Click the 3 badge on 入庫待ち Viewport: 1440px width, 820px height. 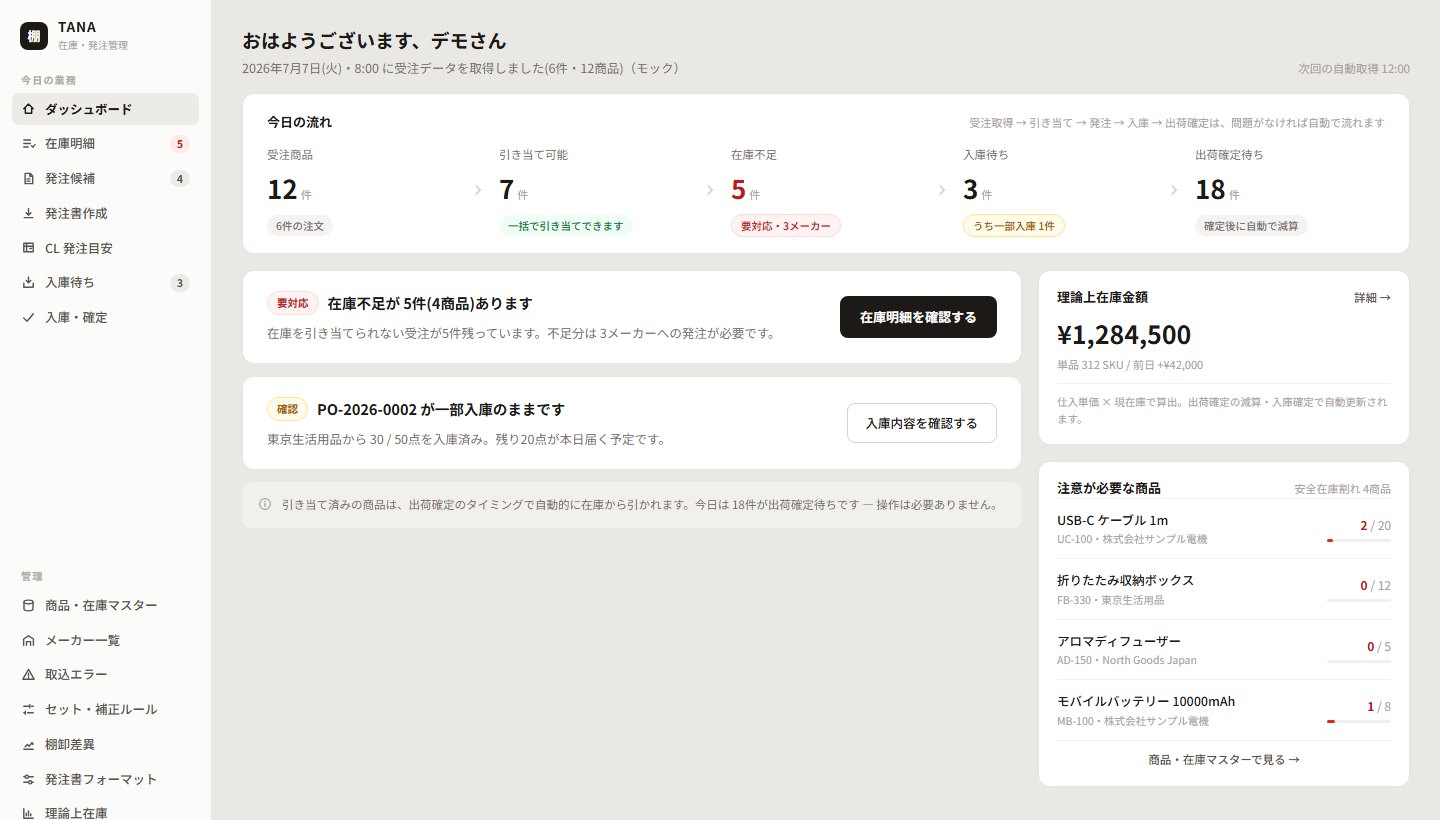pos(180,283)
